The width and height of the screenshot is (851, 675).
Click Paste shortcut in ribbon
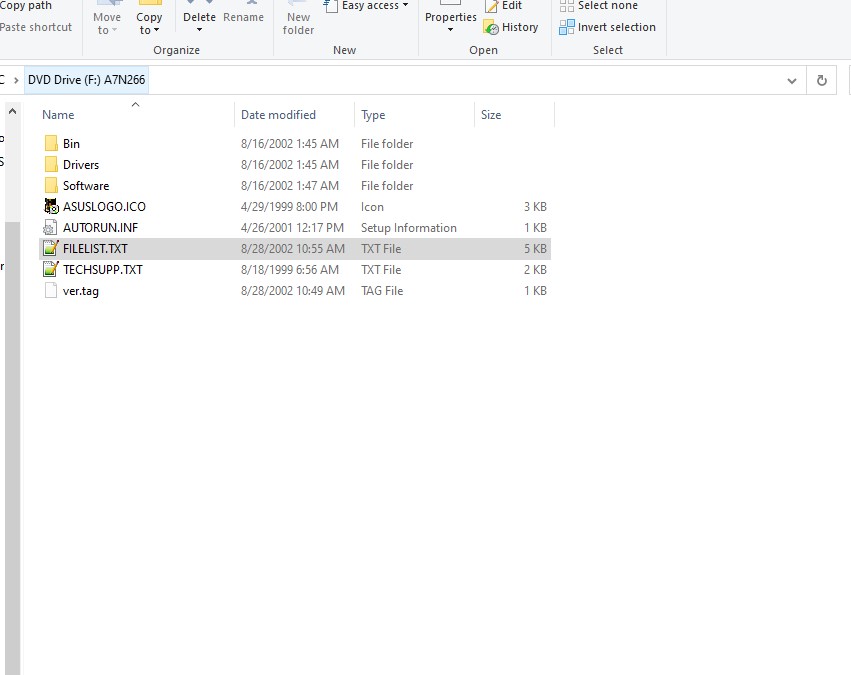click(36, 27)
